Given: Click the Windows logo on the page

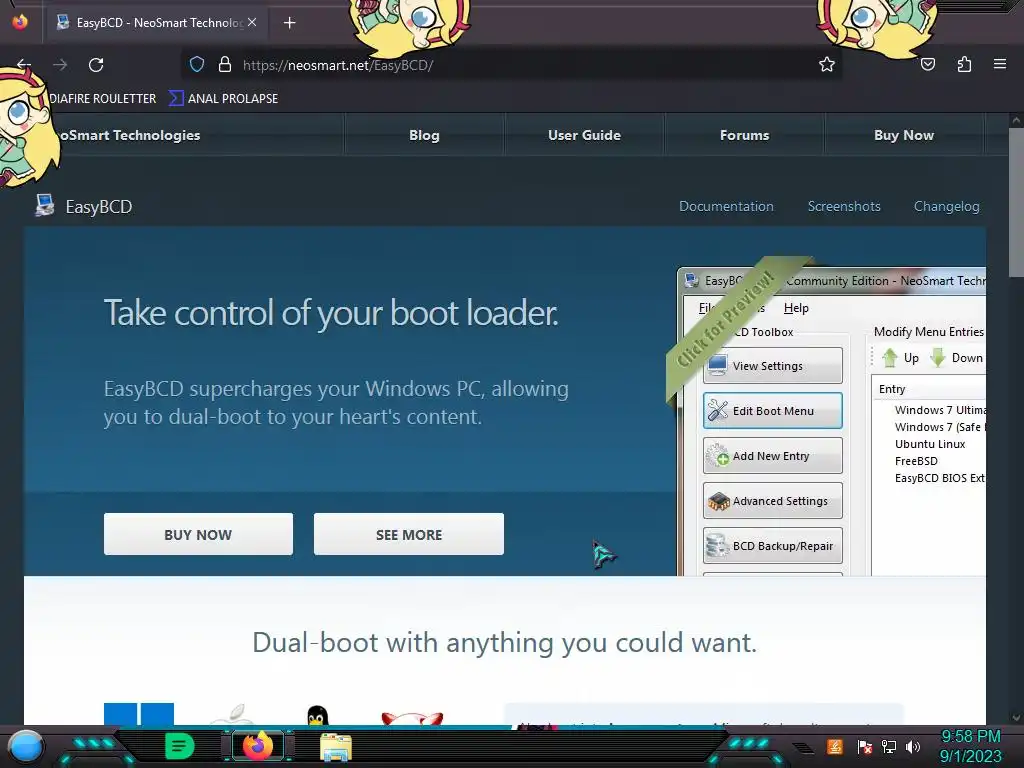Looking at the screenshot, I should (x=139, y=714).
